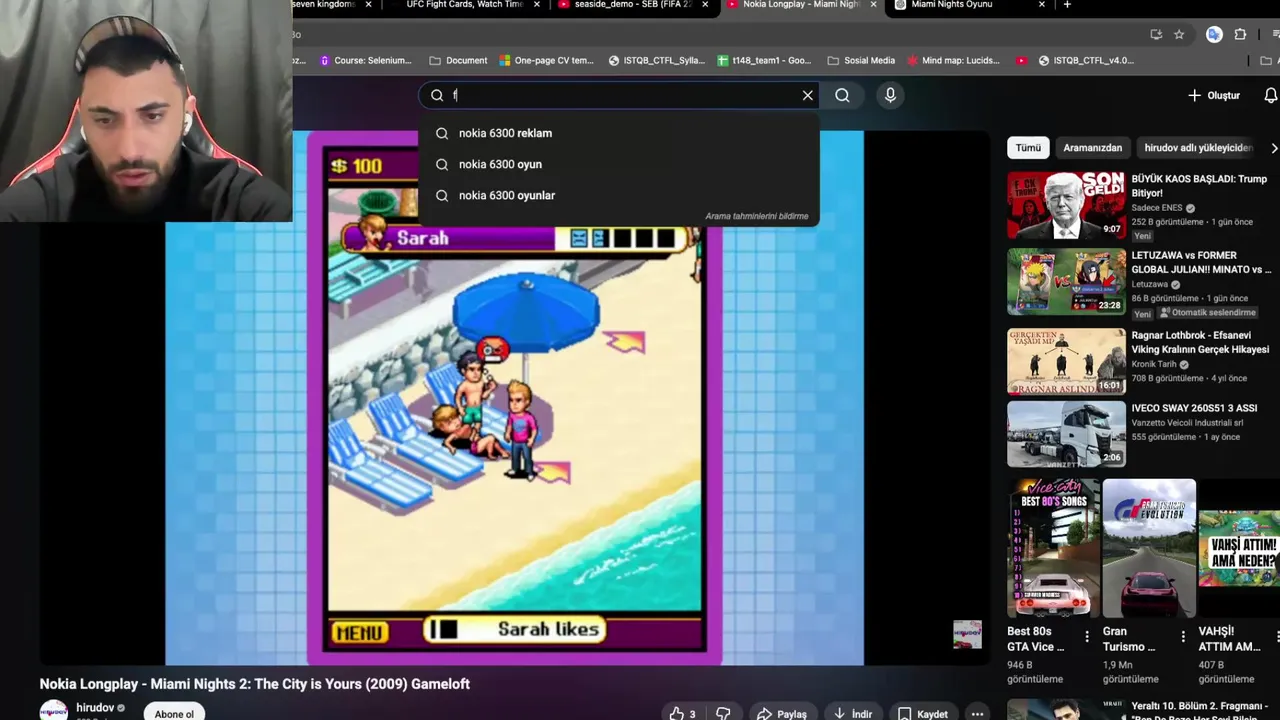Bookmark this page with star icon
Viewport: 1280px width, 720px height.
(x=1179, y=34)
